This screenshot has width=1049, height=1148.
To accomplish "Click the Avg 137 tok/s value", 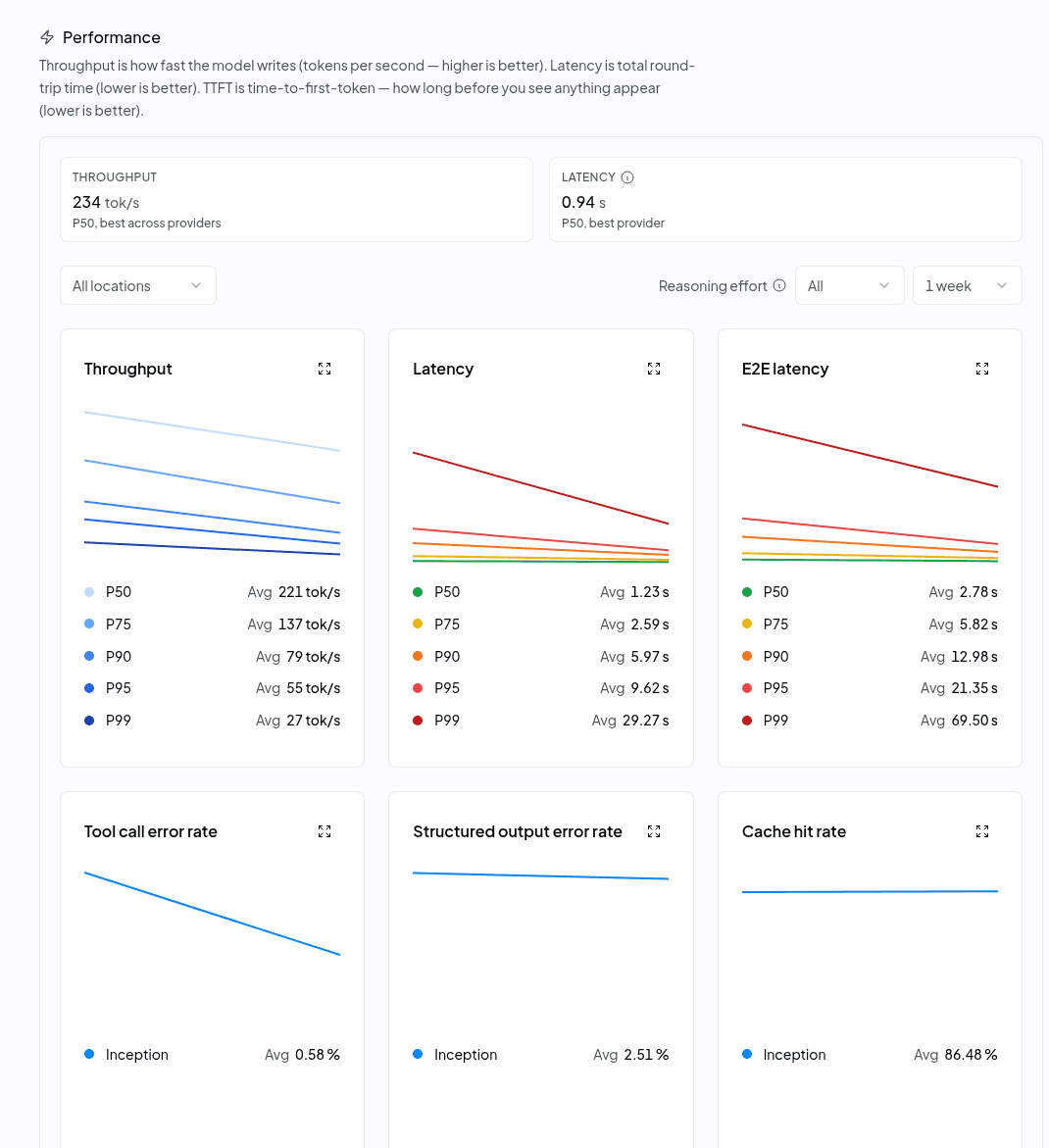I will [293, 624].
